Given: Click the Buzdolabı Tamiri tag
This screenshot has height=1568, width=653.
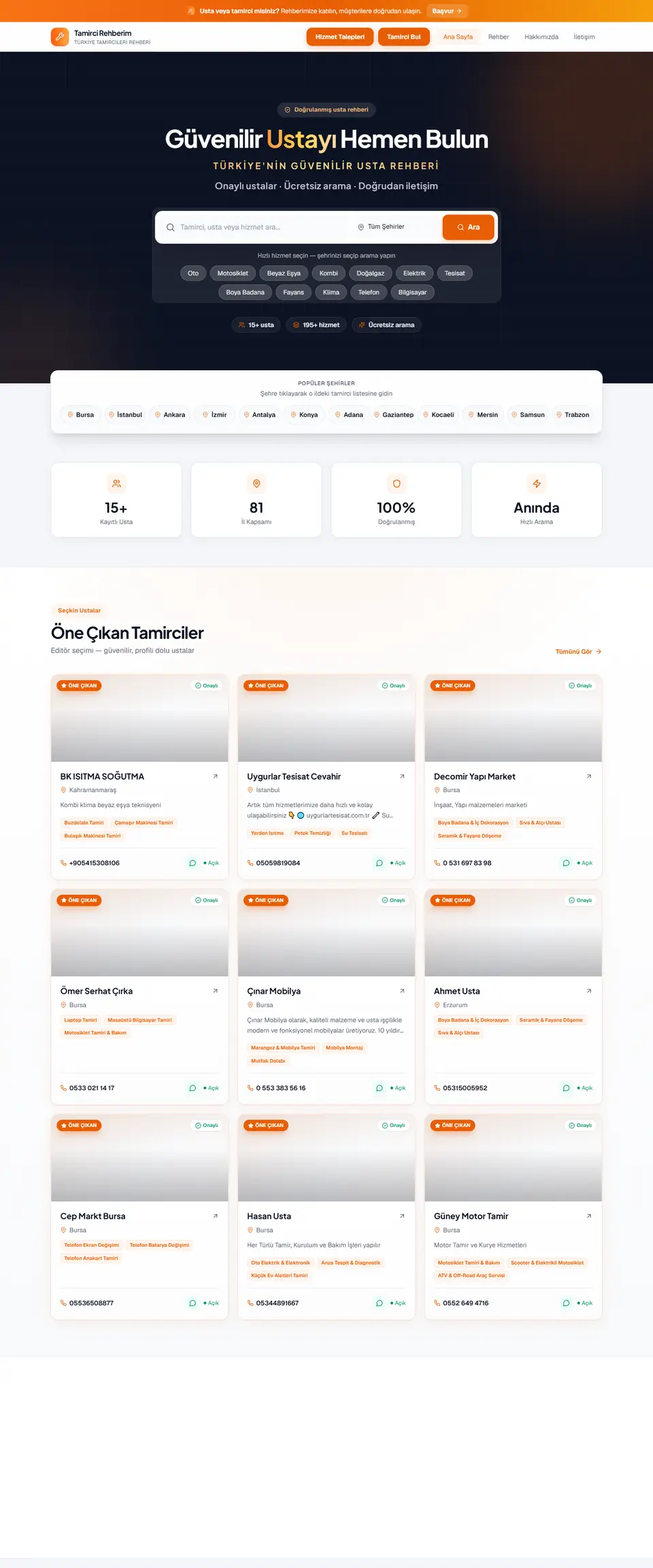Looking at the screenshot, I should 84,823.
